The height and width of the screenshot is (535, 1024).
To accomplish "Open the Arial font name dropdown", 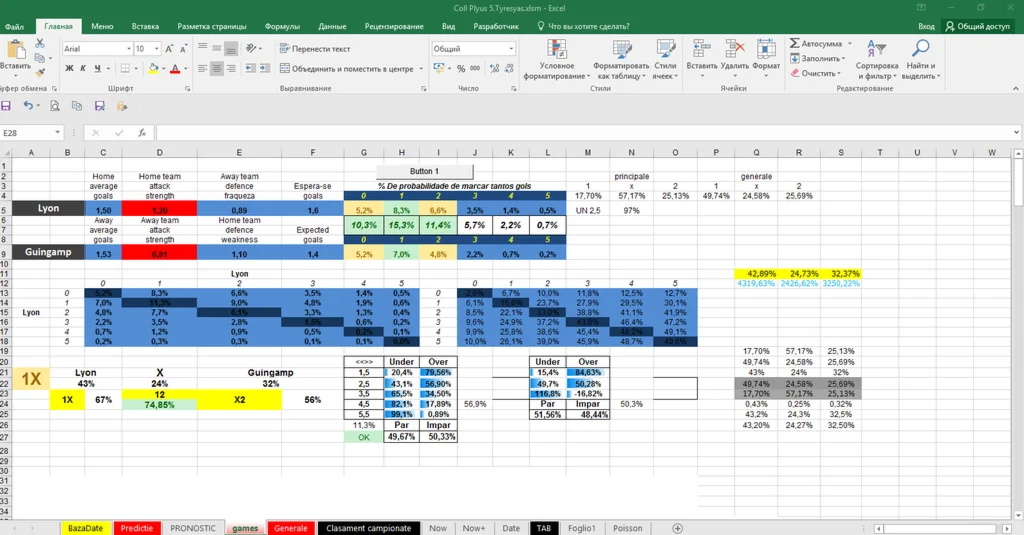I will coord(129,49).
